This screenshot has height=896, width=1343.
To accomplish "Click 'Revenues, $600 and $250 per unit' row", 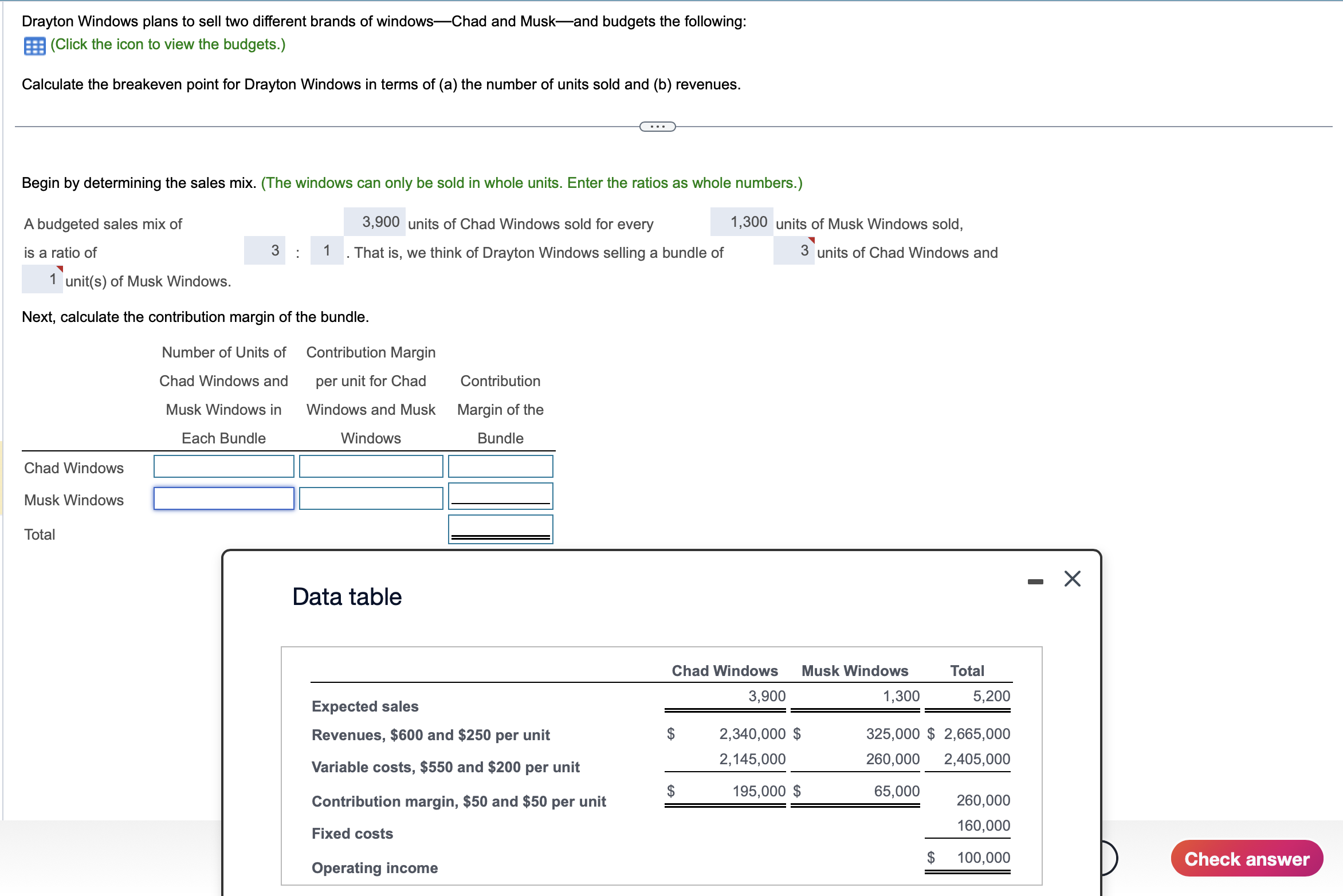I will [430, 735].
